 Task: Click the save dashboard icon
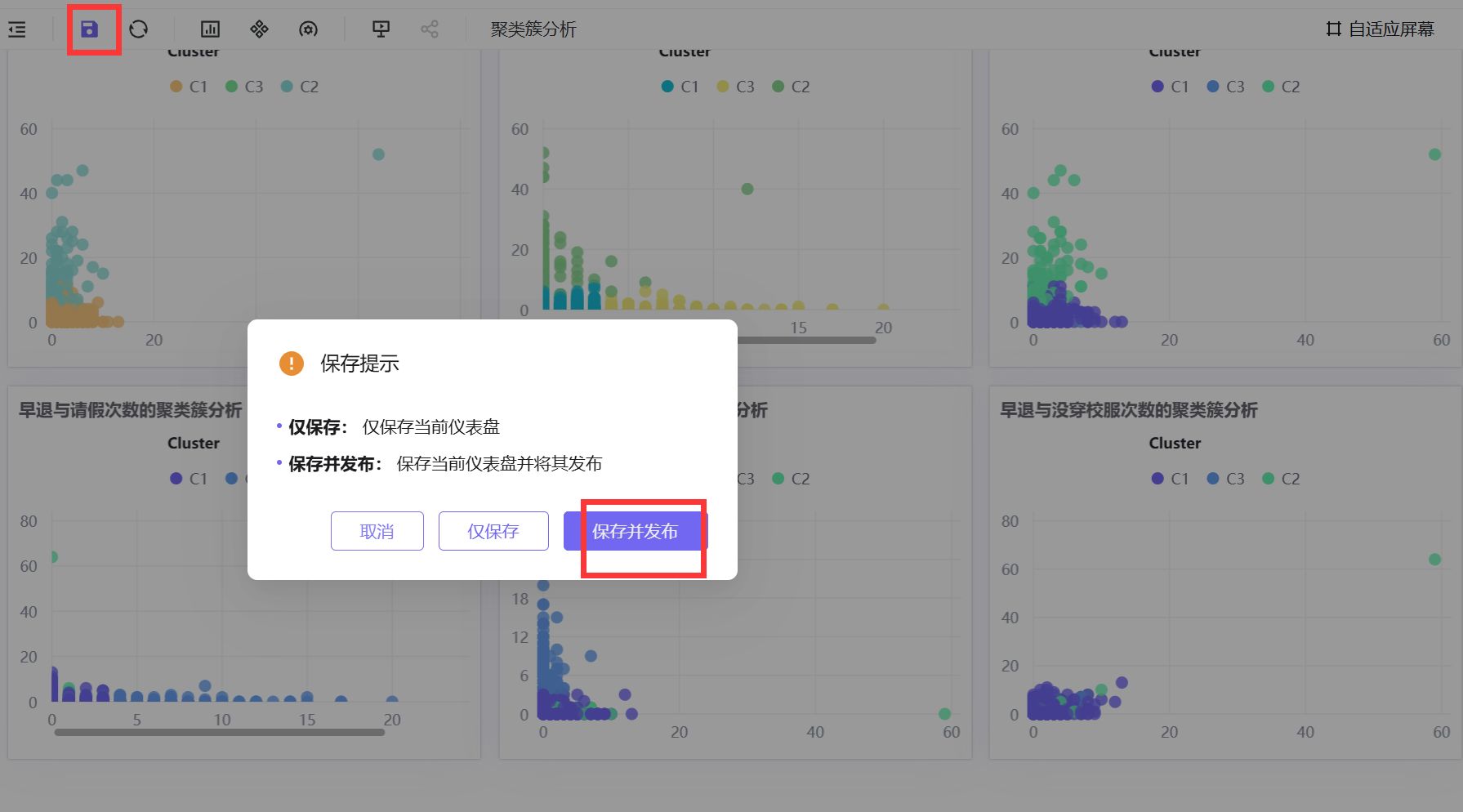89,29
